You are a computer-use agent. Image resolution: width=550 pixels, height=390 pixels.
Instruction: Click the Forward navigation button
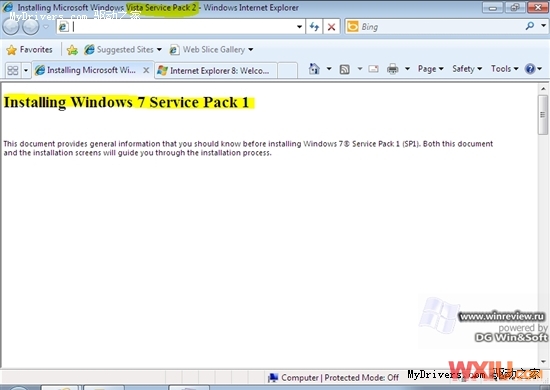pyautogui.click(x=31, y=27)
